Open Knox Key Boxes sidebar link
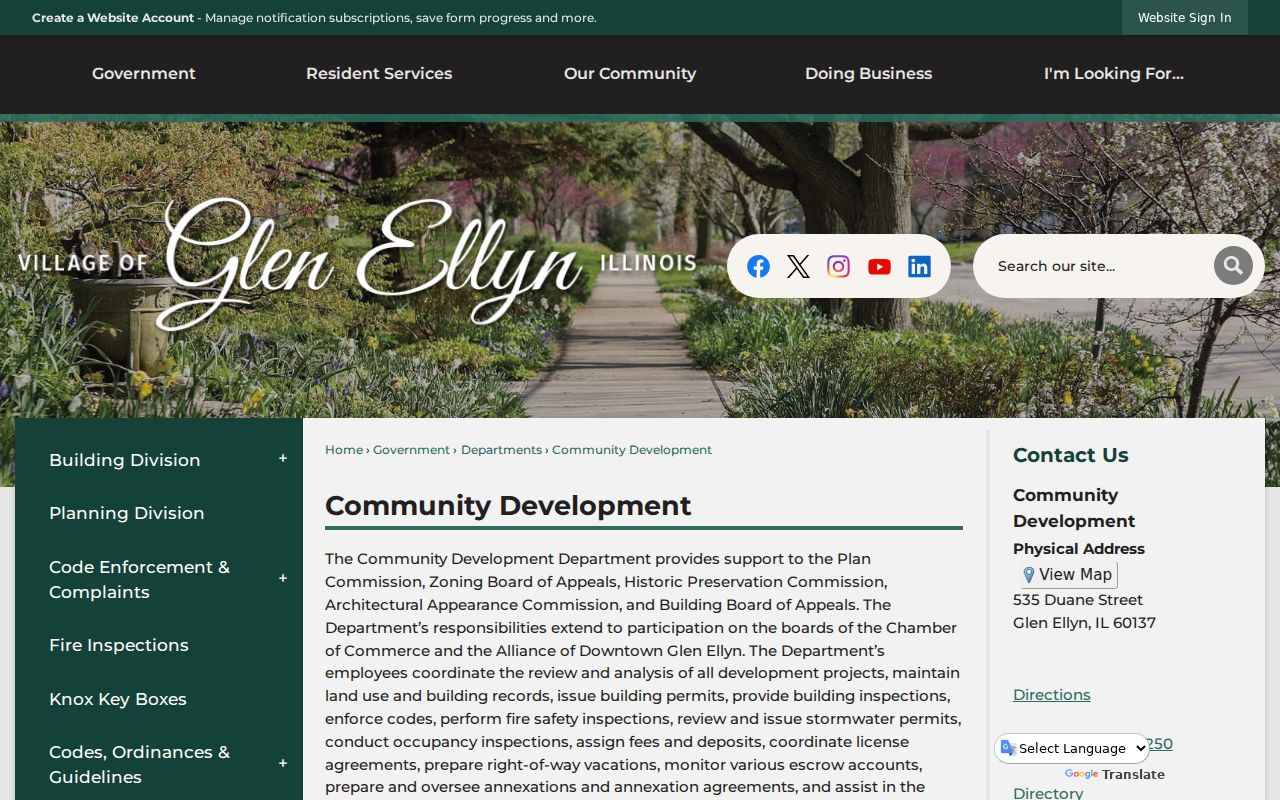The height and width of the screenshot is (800, 1280). point(118,699)
